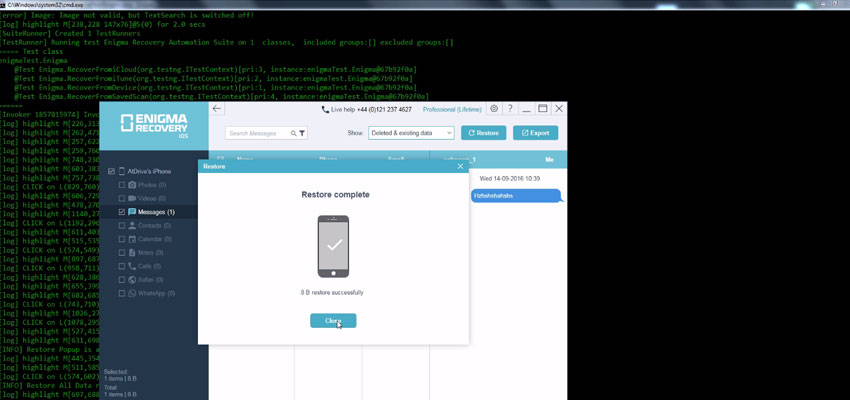The image size is (850, 400).
Task: Click the cmd.exe window title bar
Action: 425,4
